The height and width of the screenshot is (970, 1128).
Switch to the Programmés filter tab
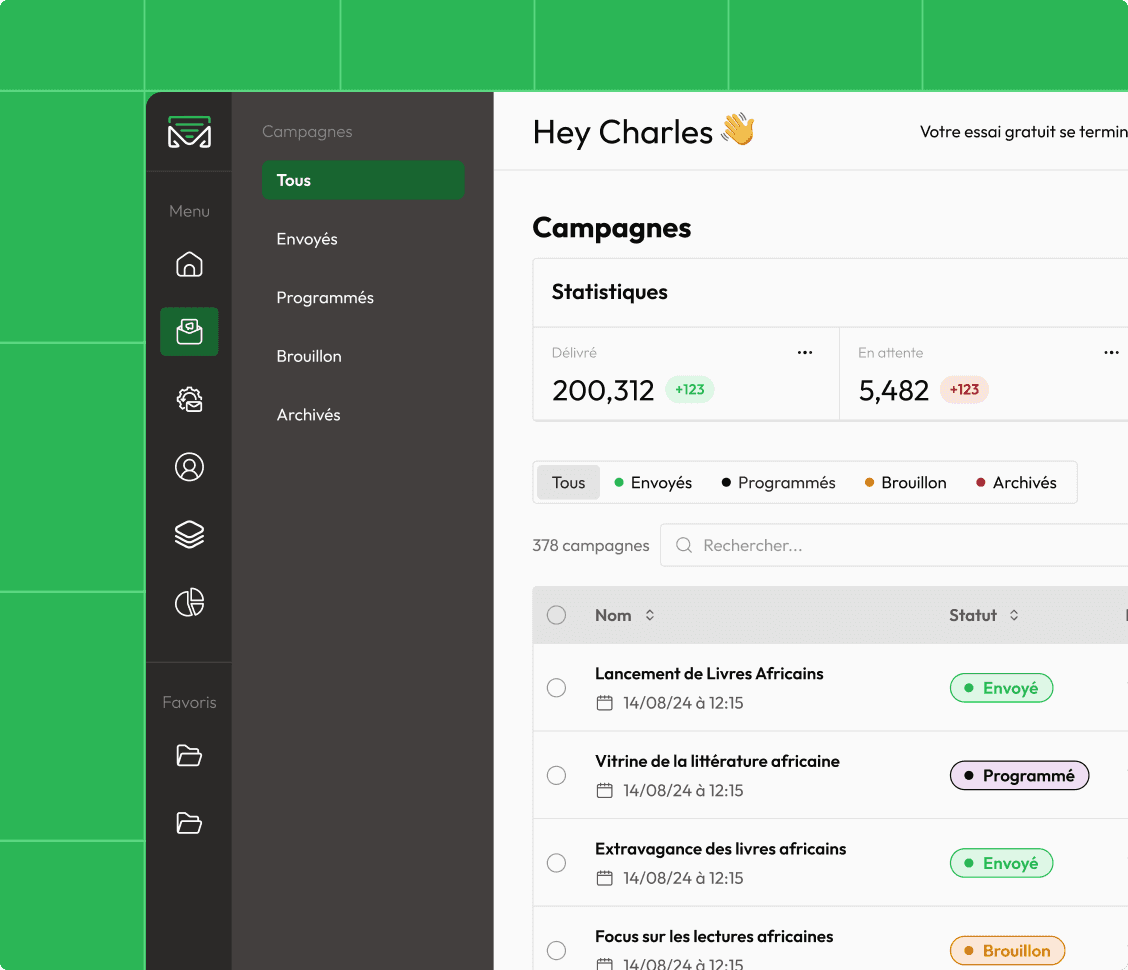[778, 482]
